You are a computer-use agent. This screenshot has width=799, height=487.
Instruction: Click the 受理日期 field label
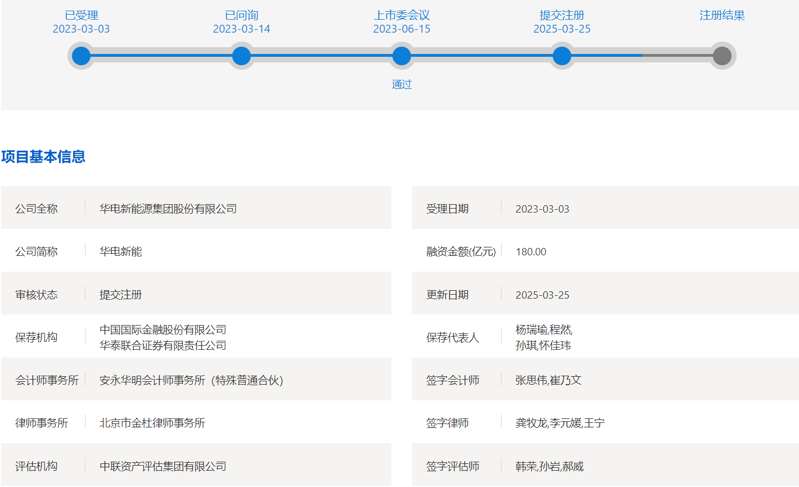447,209
